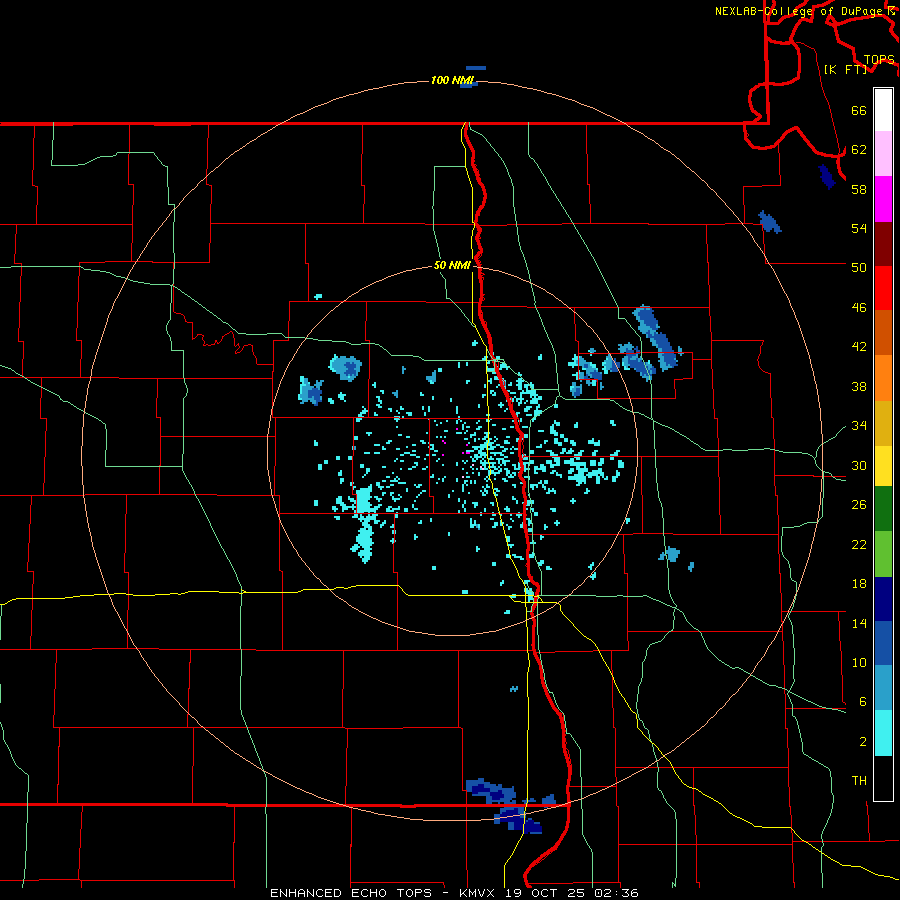Click the legend value 38
Image resolution: width=900 pixels, height=900 pixels.
859,386
